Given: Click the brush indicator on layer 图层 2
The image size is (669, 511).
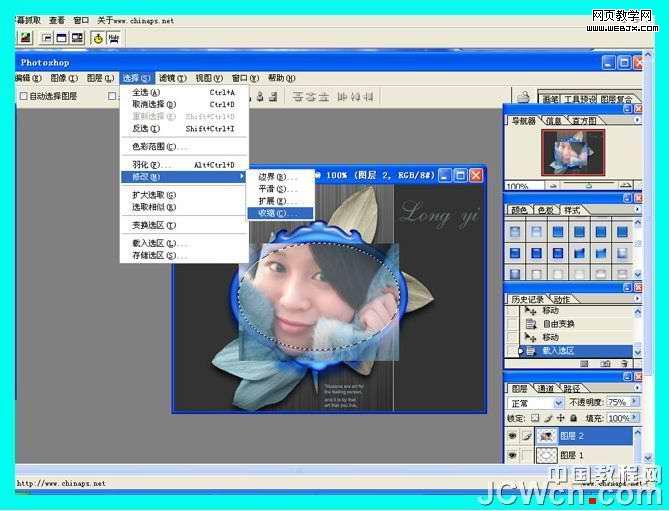Looking at the screenshot, I should click(x=527, y=436).
